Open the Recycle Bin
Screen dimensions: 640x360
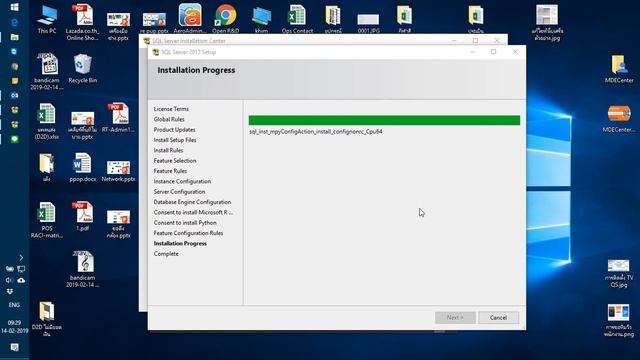[82, 69]
